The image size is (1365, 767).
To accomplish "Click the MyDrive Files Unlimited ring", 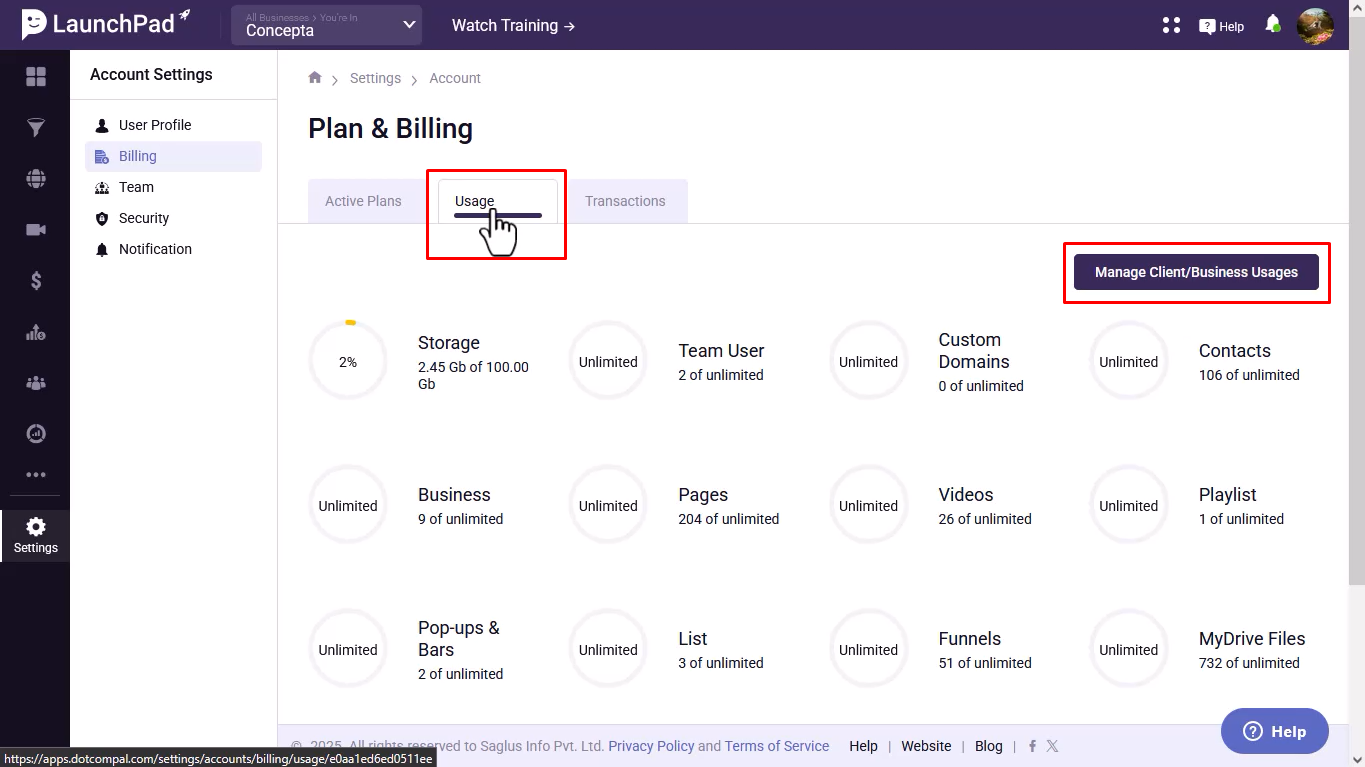I will [x=1129, y=650].
